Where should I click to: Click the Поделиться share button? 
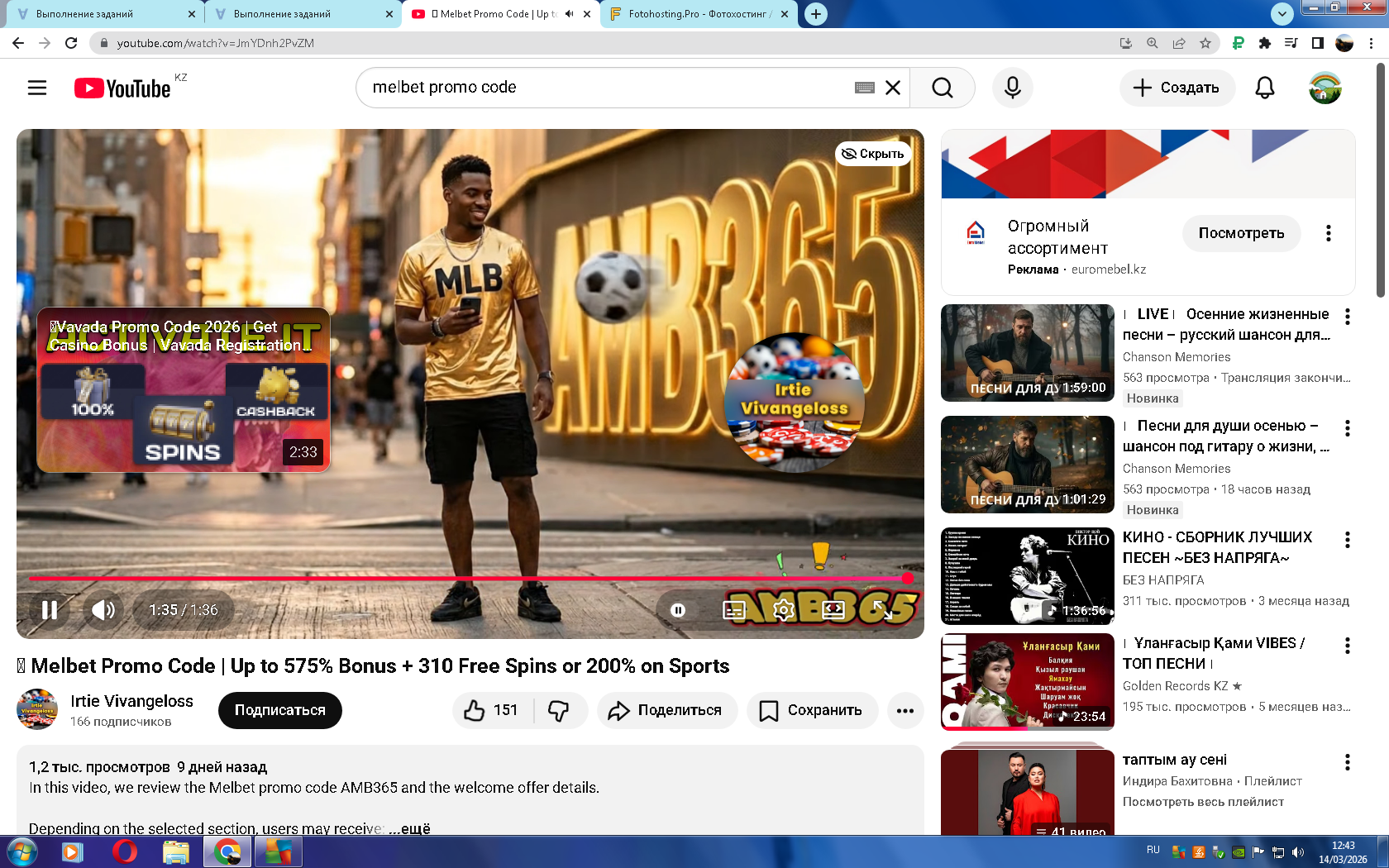666,710
